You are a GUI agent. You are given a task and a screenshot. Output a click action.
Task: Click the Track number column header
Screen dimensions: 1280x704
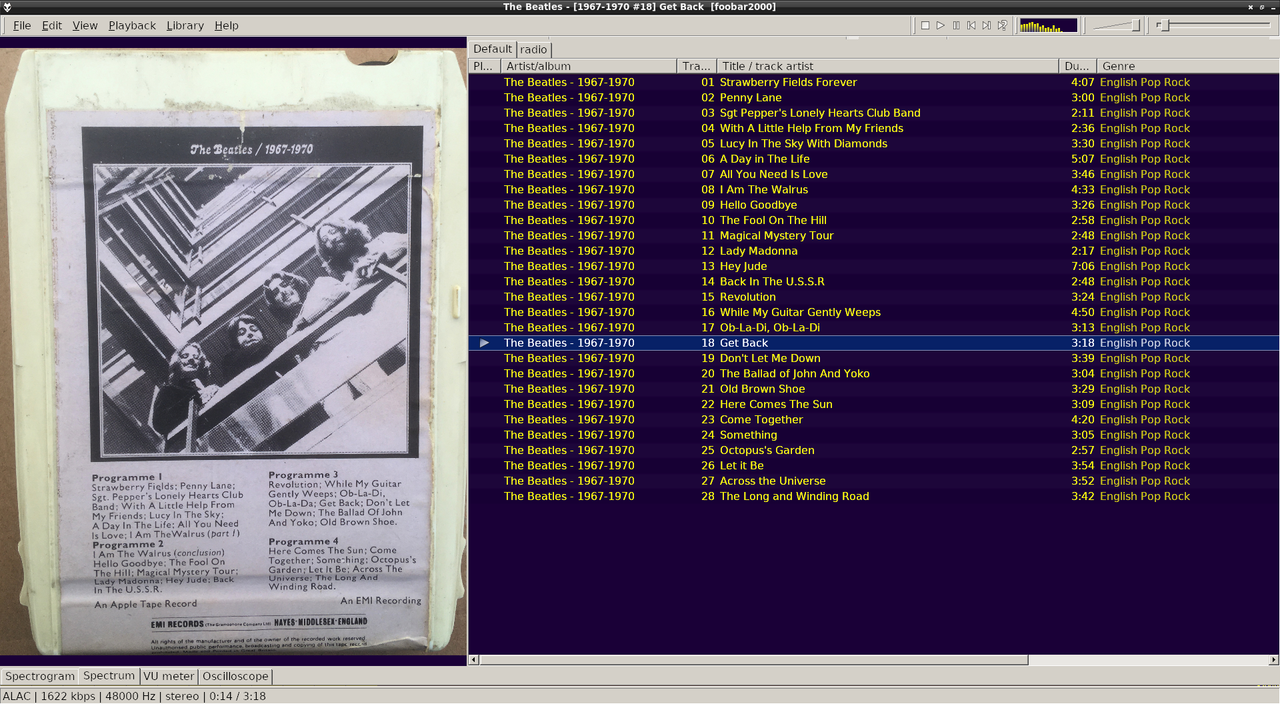tap(697, 66)
